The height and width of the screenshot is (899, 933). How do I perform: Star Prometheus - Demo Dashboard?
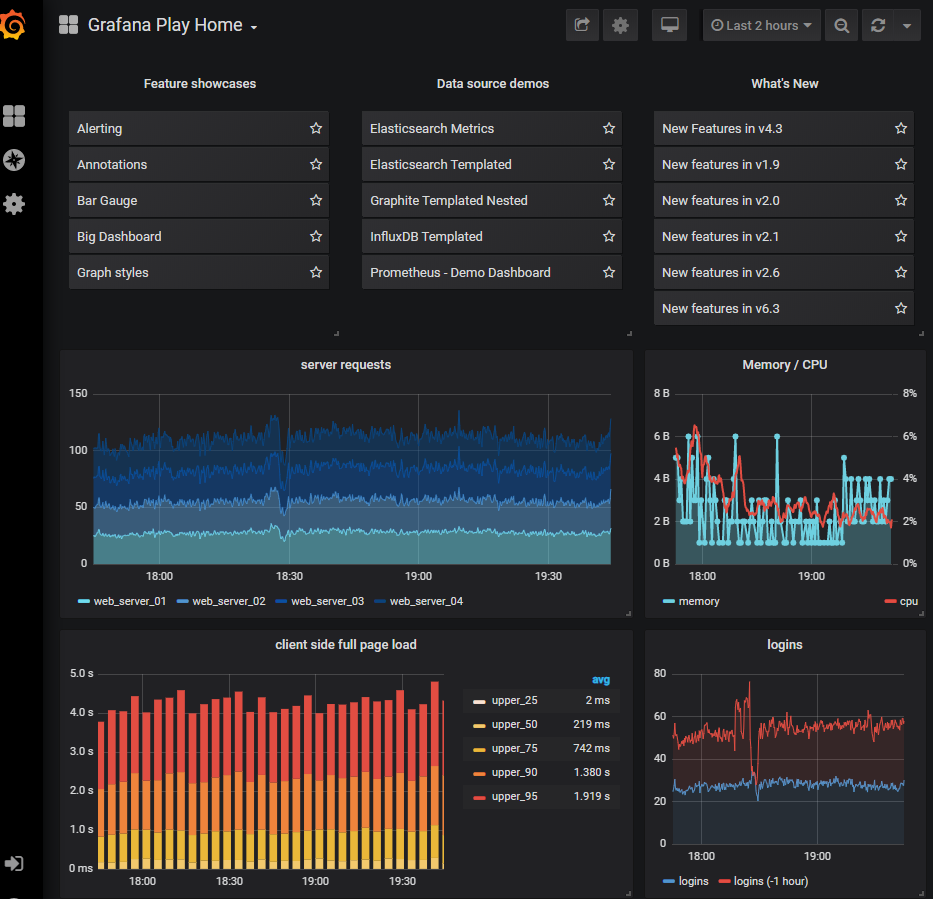609,272
